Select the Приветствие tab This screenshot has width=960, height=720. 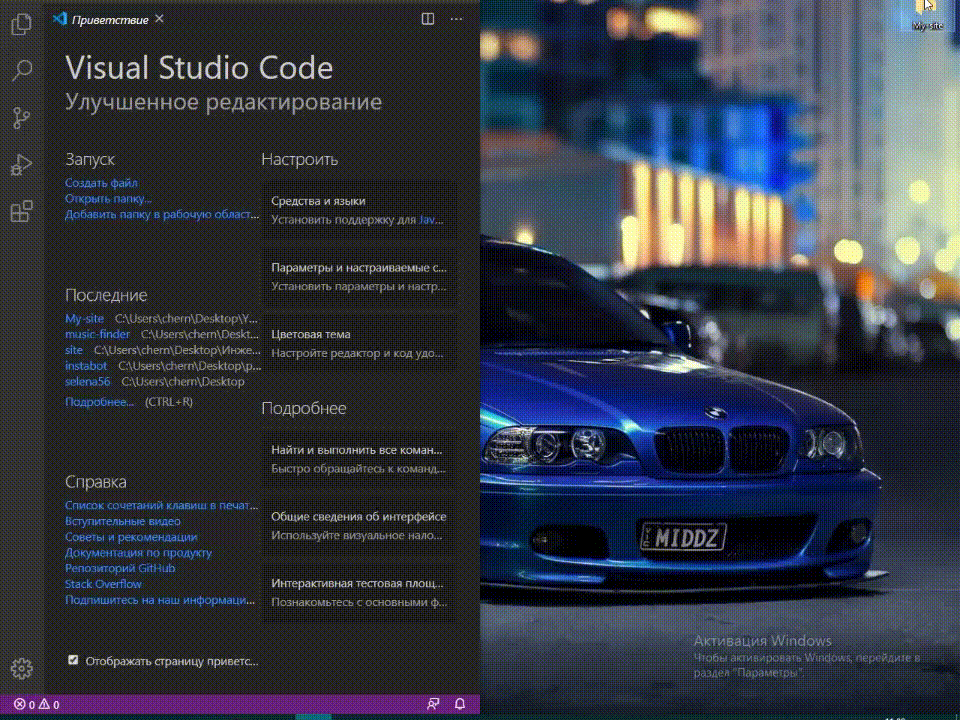110,20
